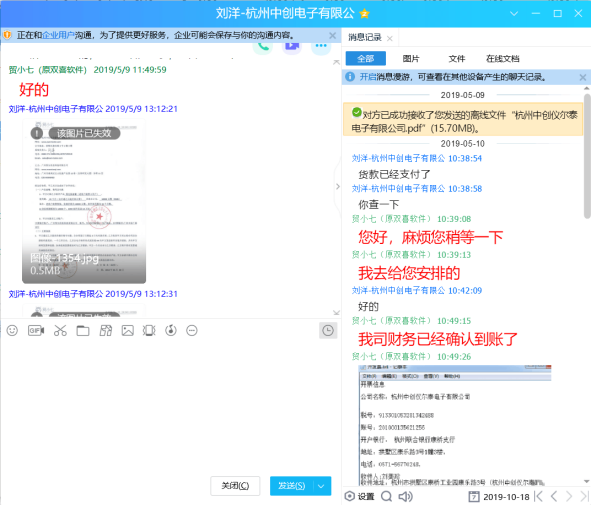Image resolution: width=591 pixels, height=506 pixels.
Task: Select the scissors screenshot tool
Action: pyautogui.click(x=60, y=331)
